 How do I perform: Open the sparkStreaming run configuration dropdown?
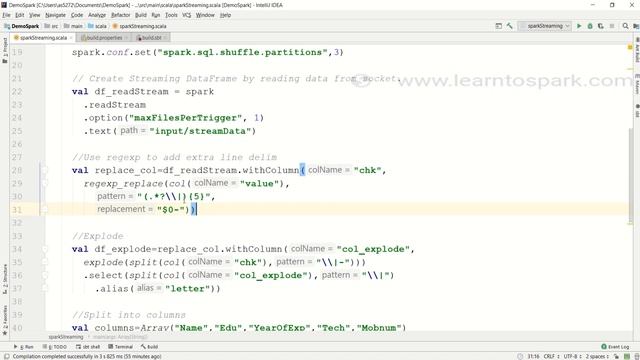click(544, 26)
